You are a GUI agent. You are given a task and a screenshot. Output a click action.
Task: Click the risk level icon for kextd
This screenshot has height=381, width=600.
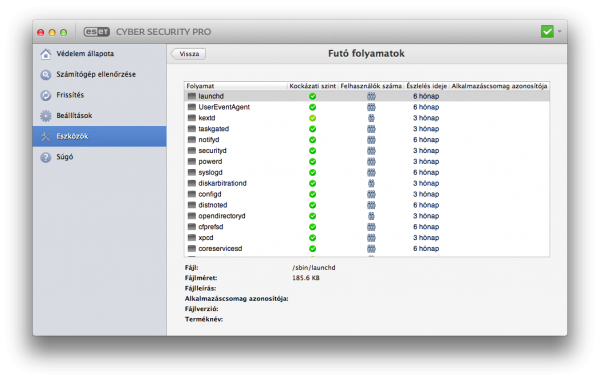[x=313, y=118]
